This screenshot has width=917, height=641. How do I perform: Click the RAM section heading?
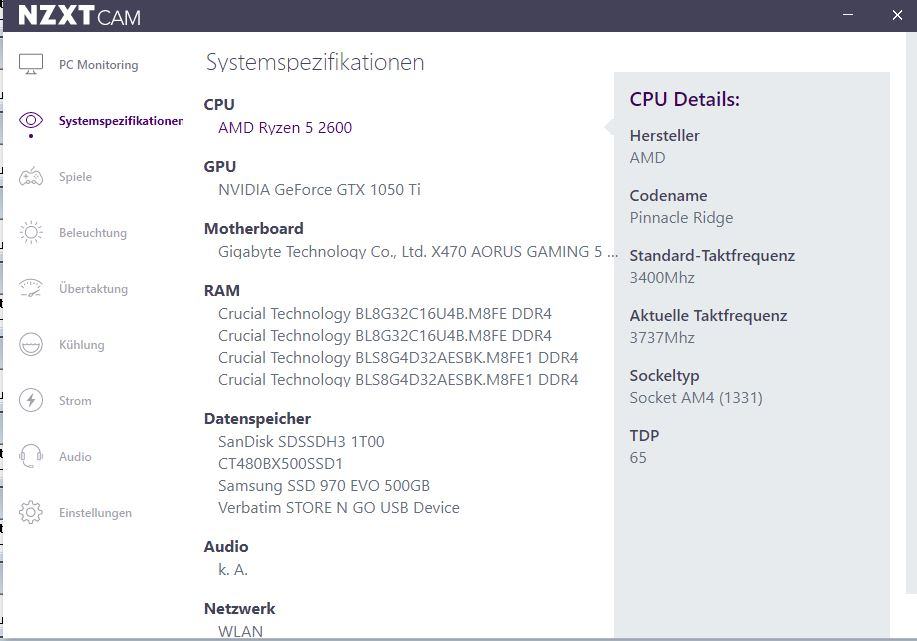[222, 291]
